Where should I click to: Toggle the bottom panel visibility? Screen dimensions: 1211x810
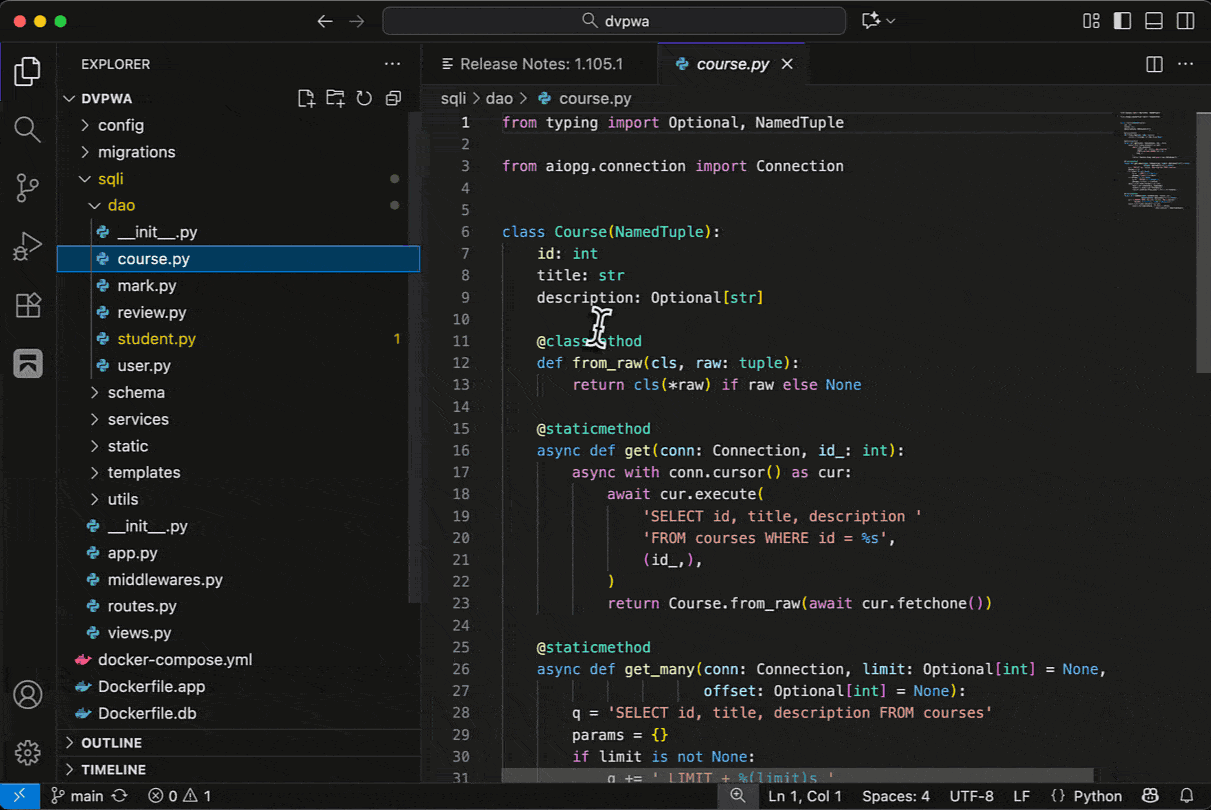(x=1153, y=21)
